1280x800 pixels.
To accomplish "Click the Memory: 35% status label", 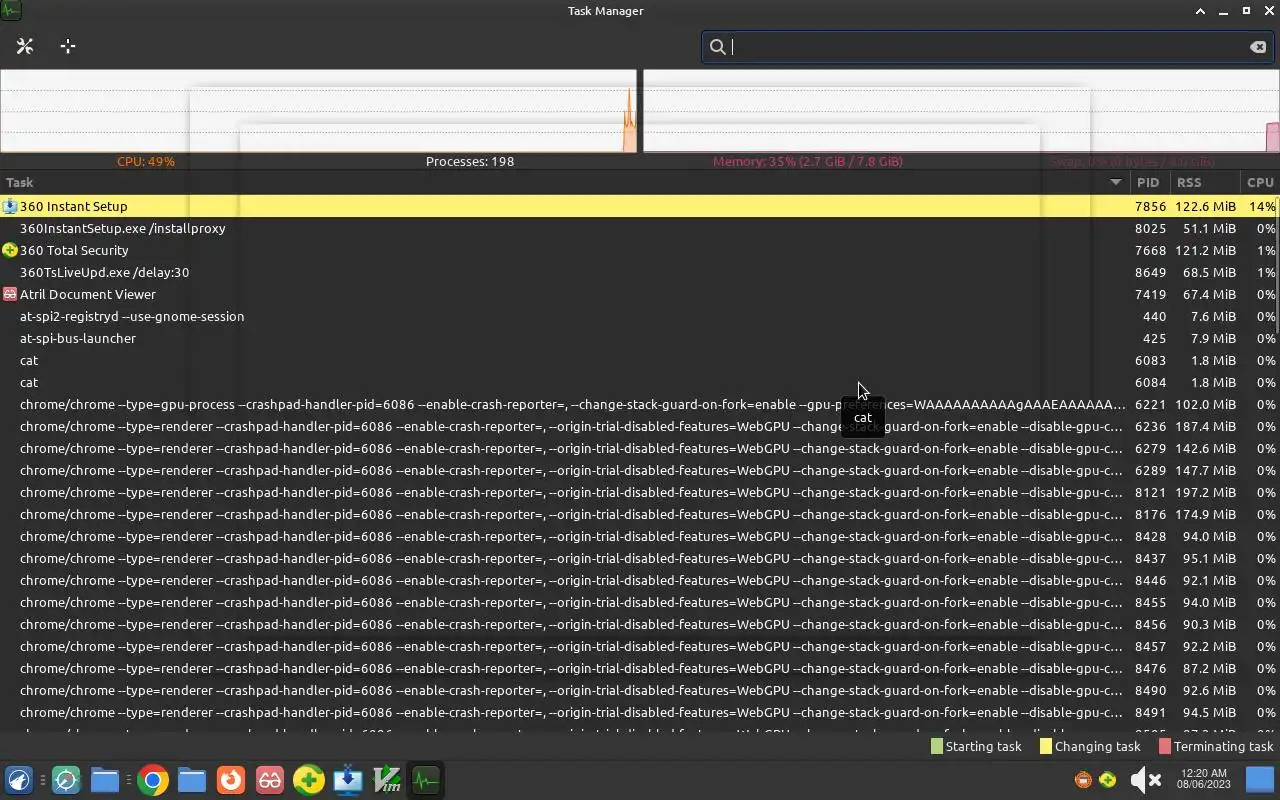I will (x=808, y=161).
